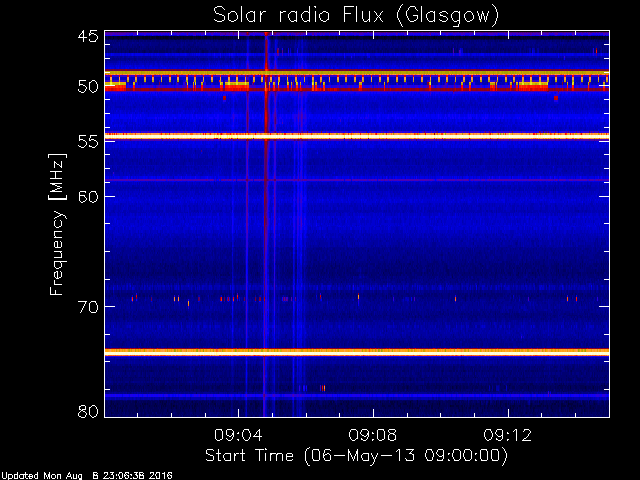Click the 09:12 time axis label

[x=508, y=435]
